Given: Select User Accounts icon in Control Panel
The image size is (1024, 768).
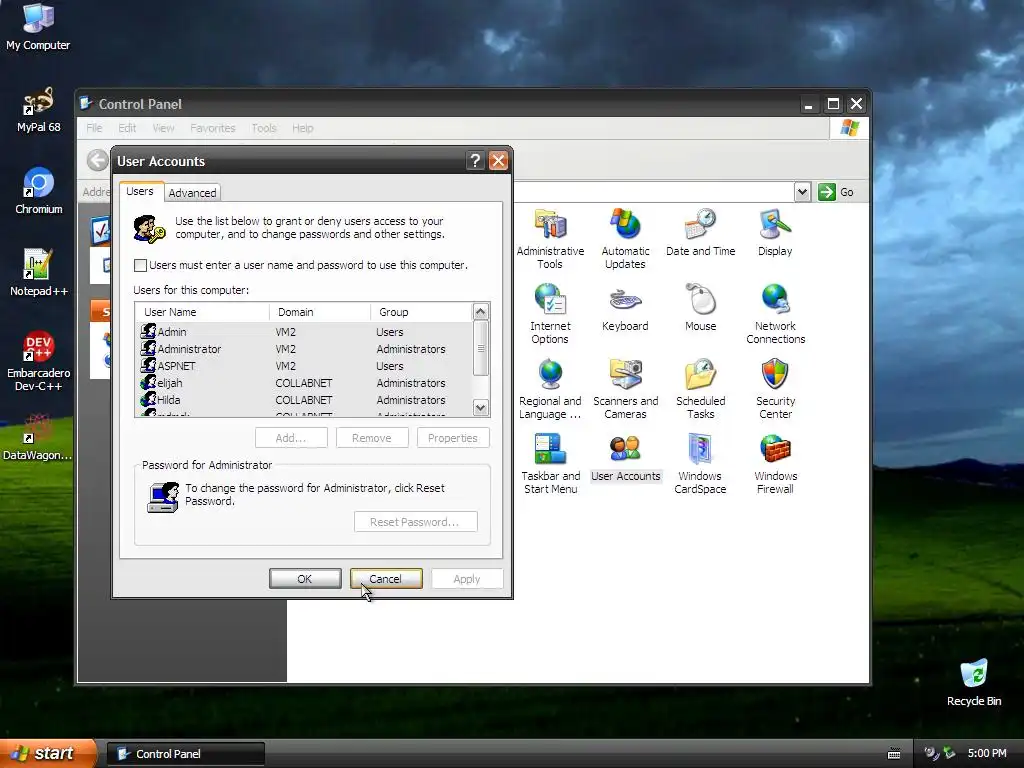Looking at the screenshot, I should coord(625,458).
